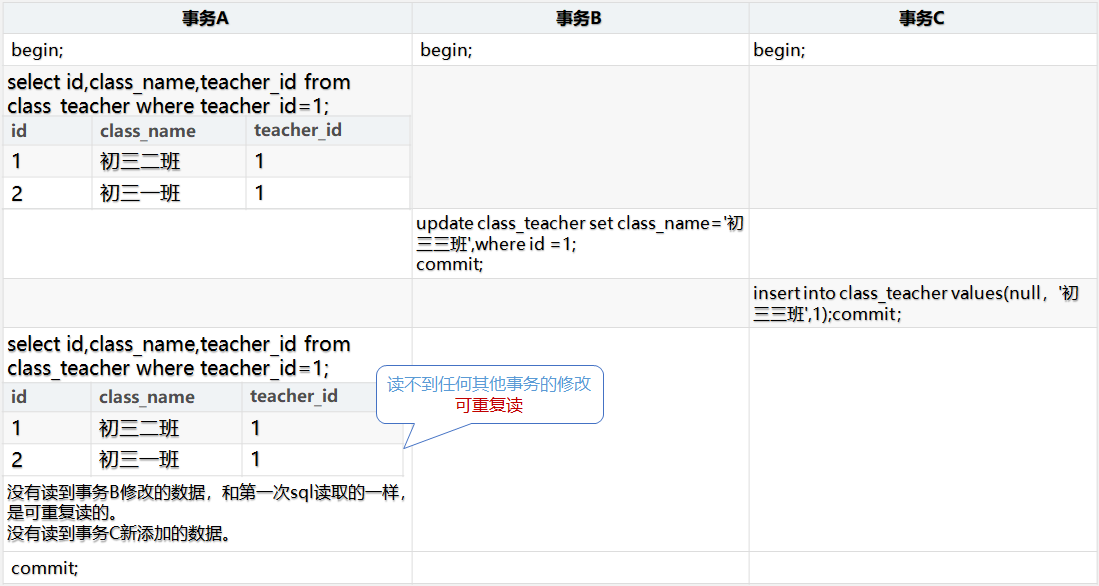Select the insert into class_teacher statement
Viewport: 1099px width, 586px height.
[x=915, y=303]
